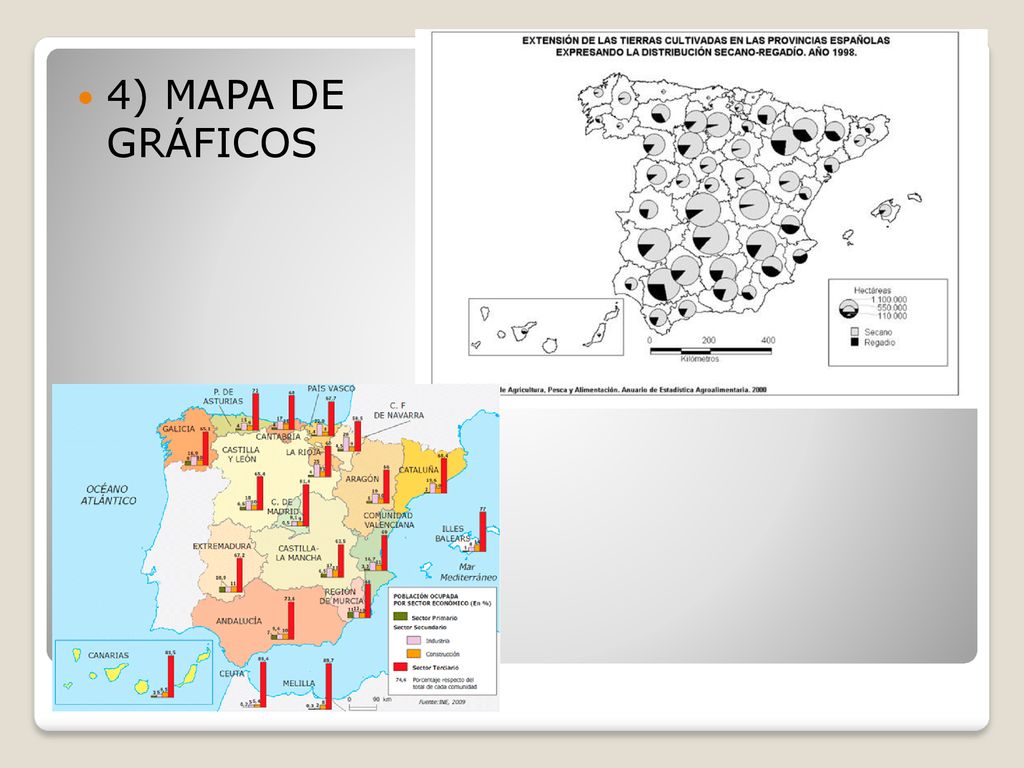1024x768 pixels.
Task: Click the "Sector Primario" legend label
Action: 434,617
